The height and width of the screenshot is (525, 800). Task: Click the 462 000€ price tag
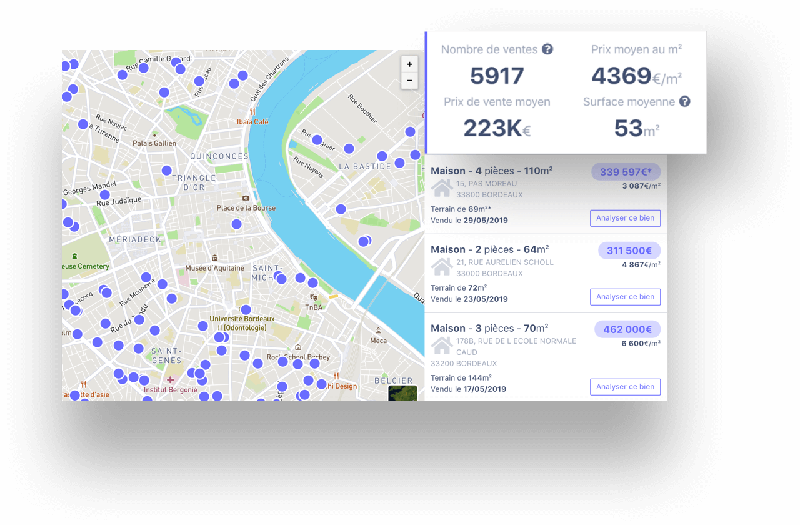tap(626, 329)
